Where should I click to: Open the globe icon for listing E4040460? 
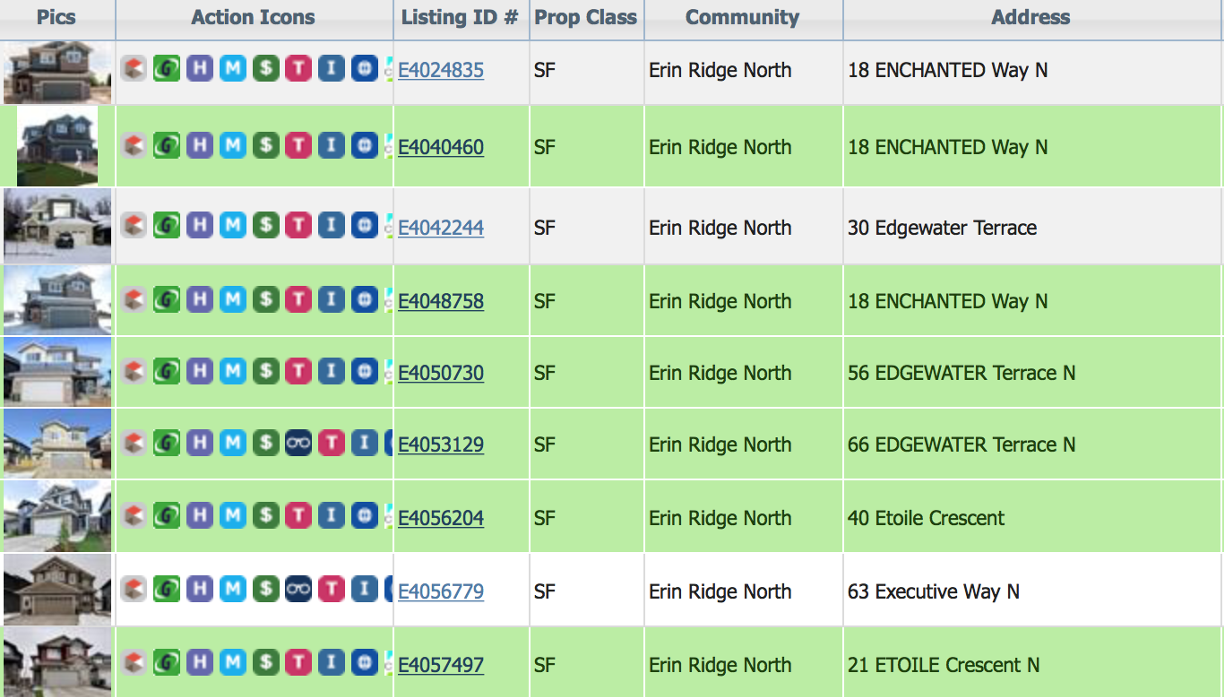[365, 146]
